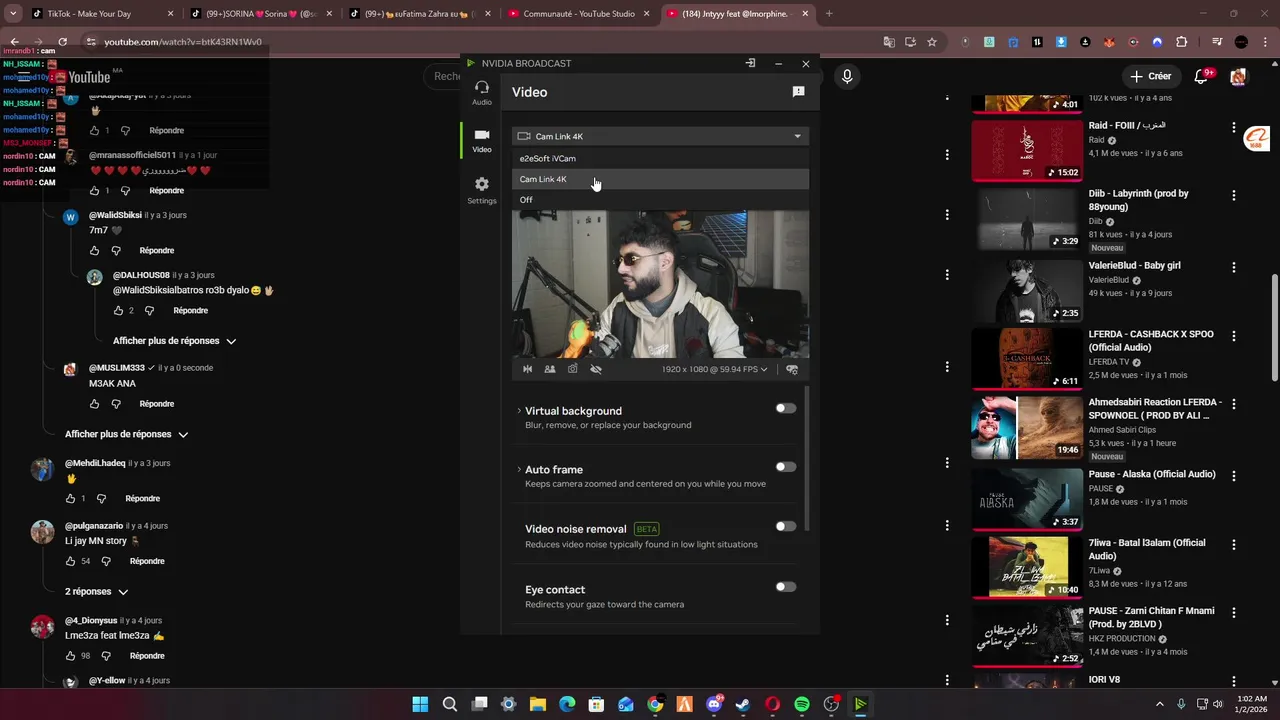Enable the Virtual background toggle
Screen dimensions: 1280x720
click(x=786, y=408)
